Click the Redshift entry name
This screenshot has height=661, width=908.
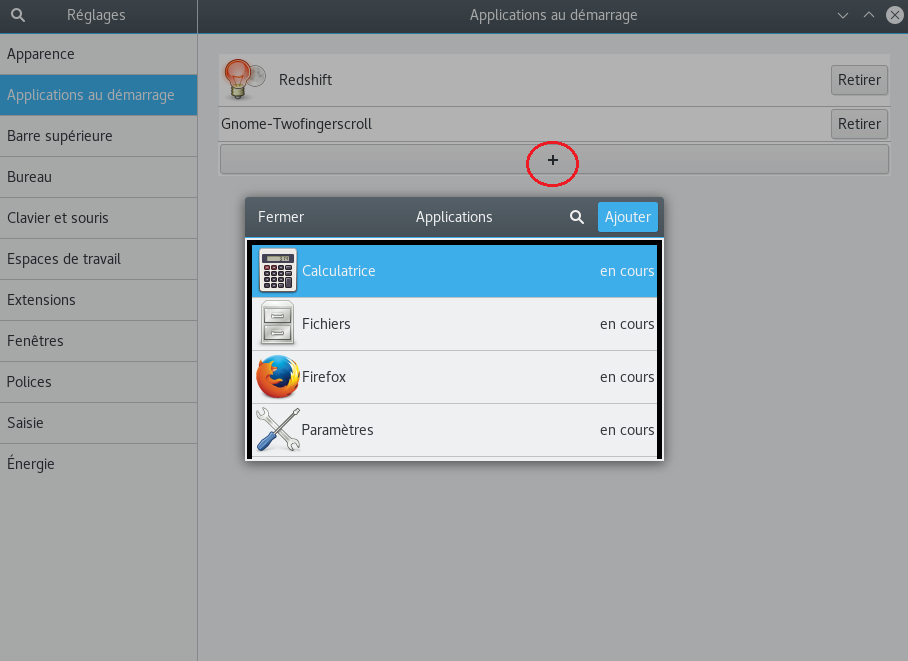coord(305,80)
